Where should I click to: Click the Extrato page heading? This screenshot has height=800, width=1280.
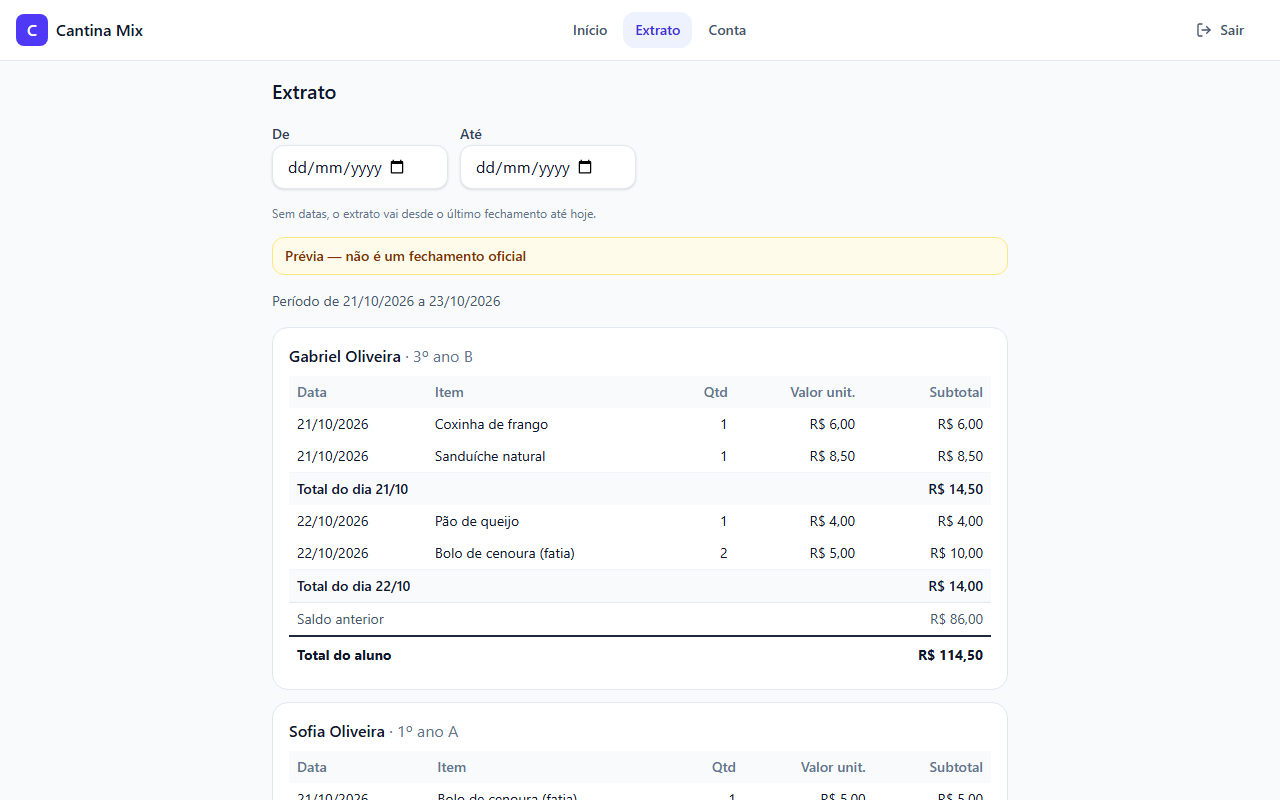304,92
